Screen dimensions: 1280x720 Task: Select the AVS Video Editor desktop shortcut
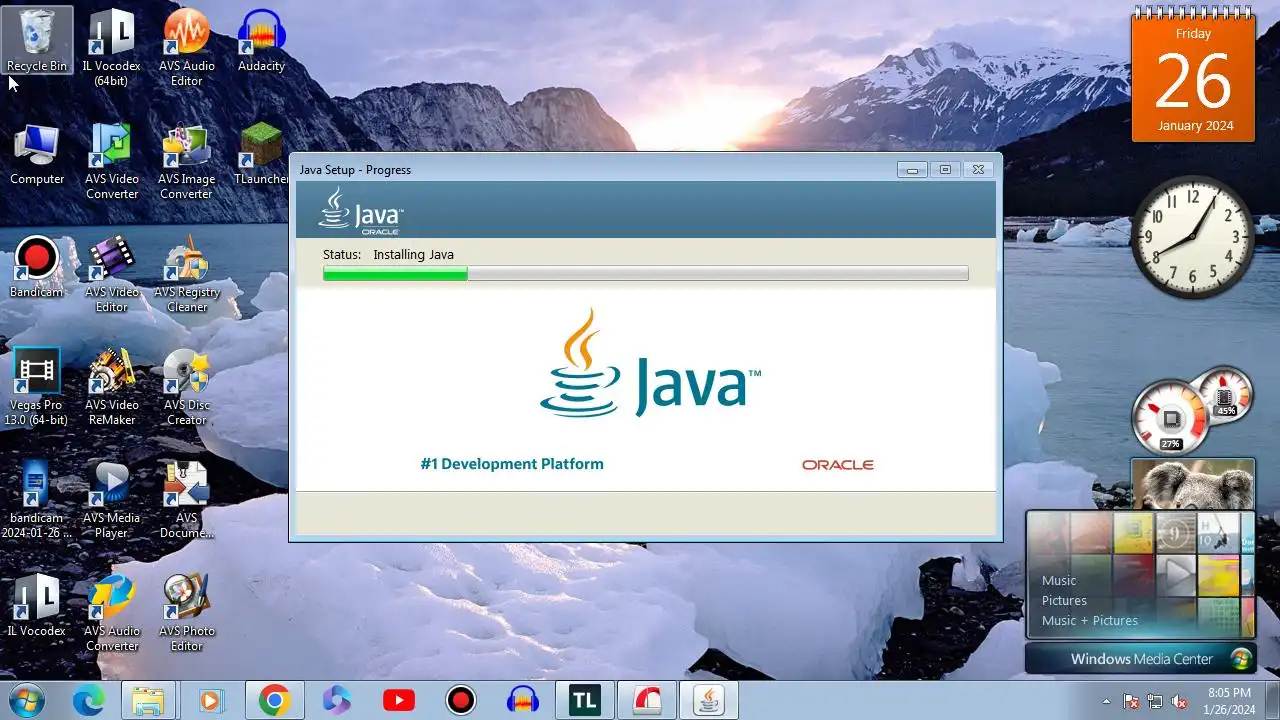111,274
